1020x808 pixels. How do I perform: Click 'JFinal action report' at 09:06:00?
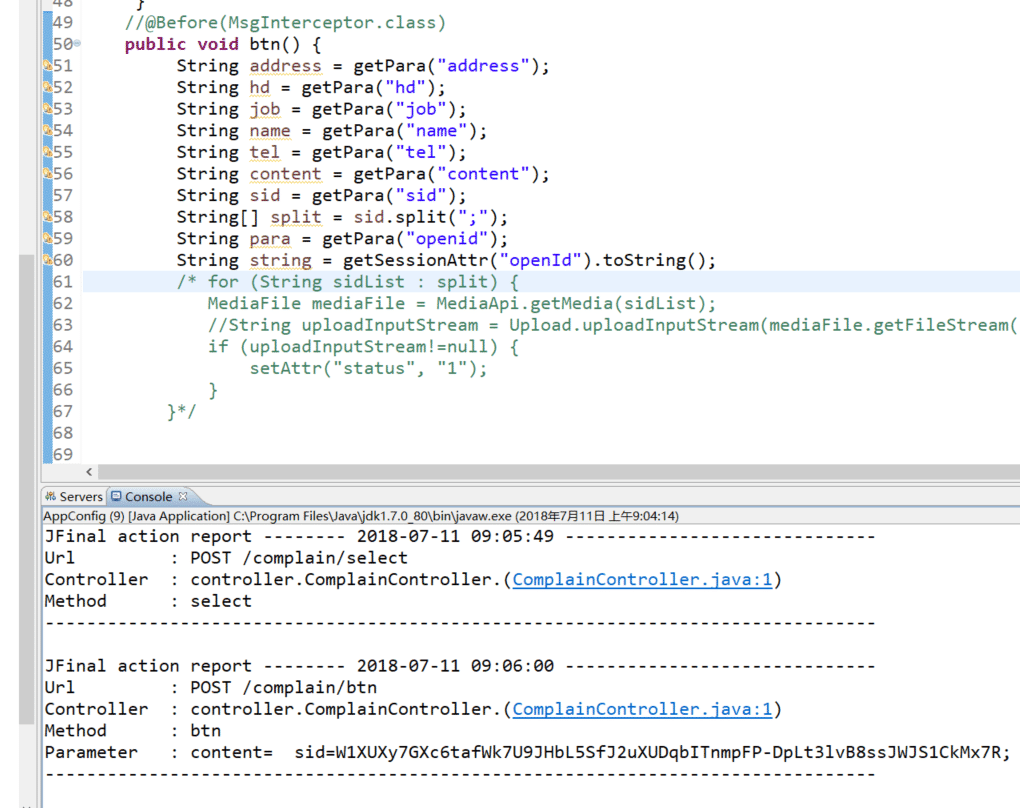(x=148, y=666)
